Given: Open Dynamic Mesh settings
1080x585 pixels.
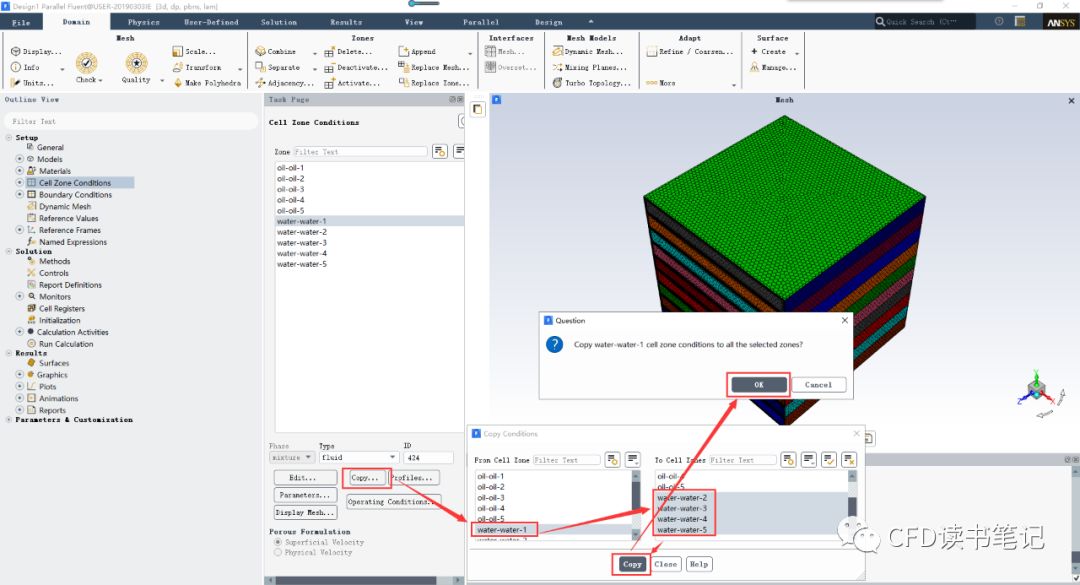Looking at the screenshot, I should pos(588,52).
